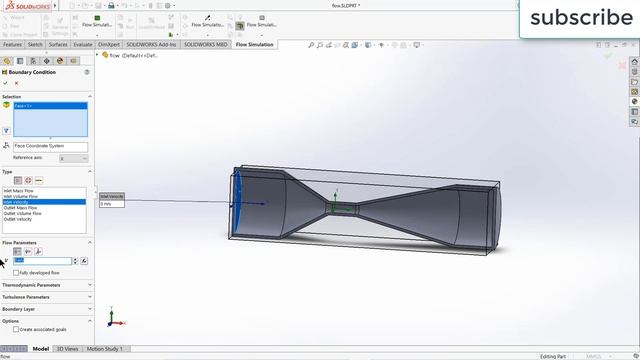Switch to the Sketch tab
This screenshot has width=640, height=360.
pyautogui.click(x=35, y=44)
